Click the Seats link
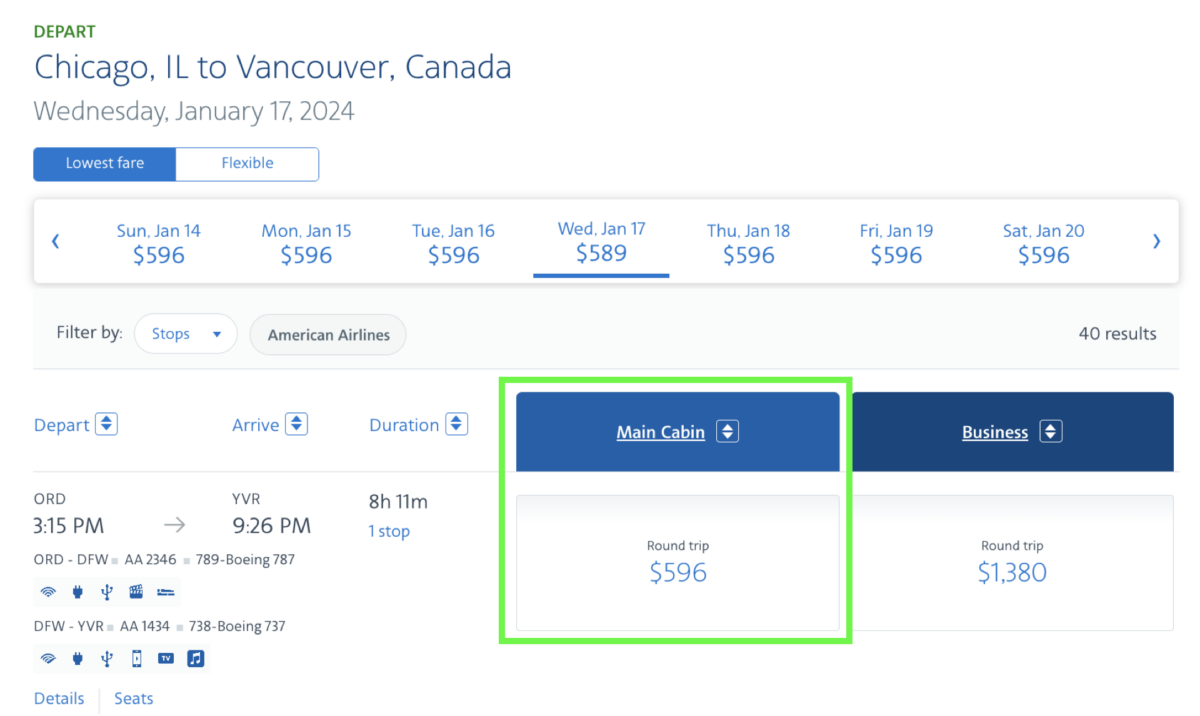The height and width of the screenshot is (716, 1200). tap(133, 698)
